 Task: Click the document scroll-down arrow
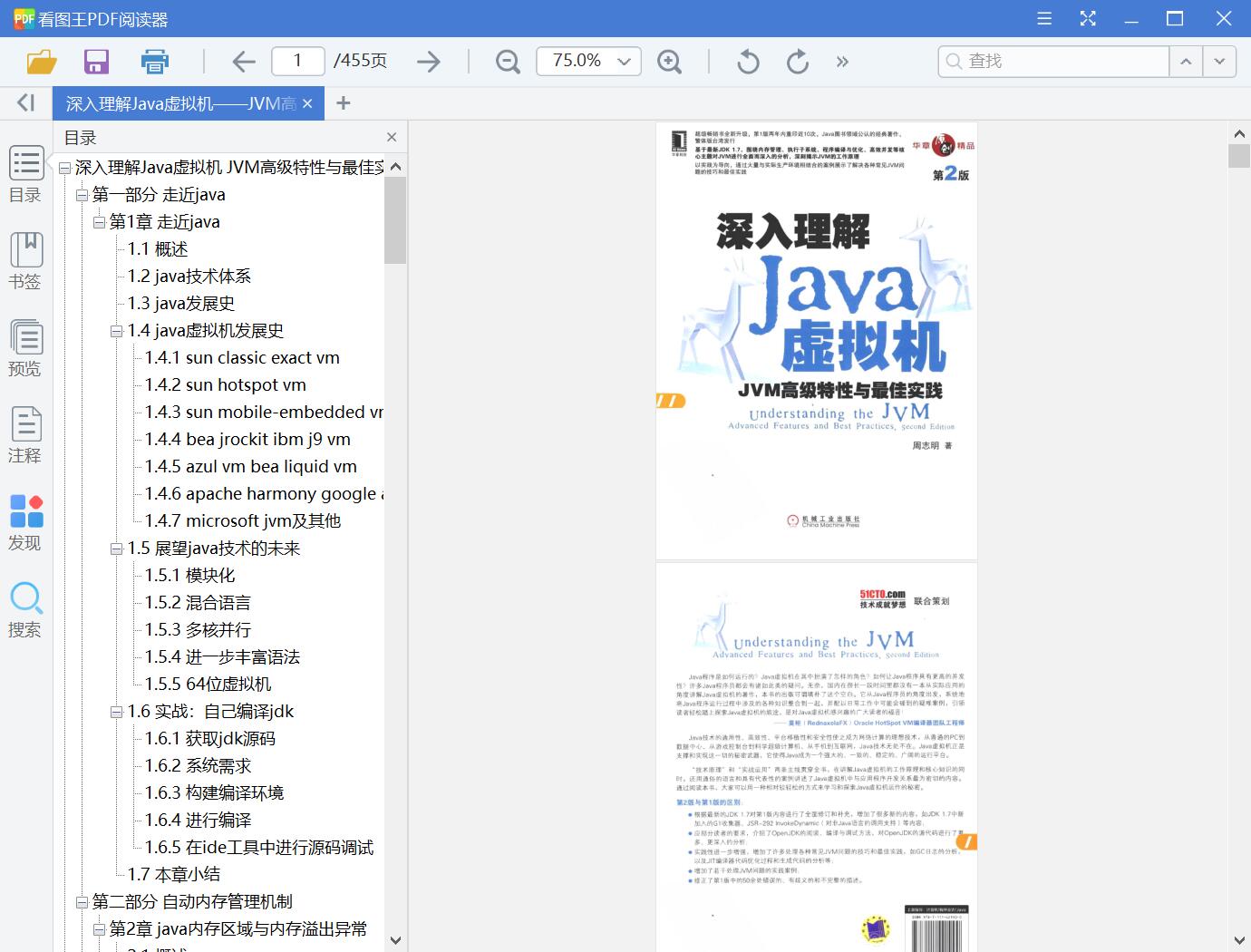[x=1239, y=940]
